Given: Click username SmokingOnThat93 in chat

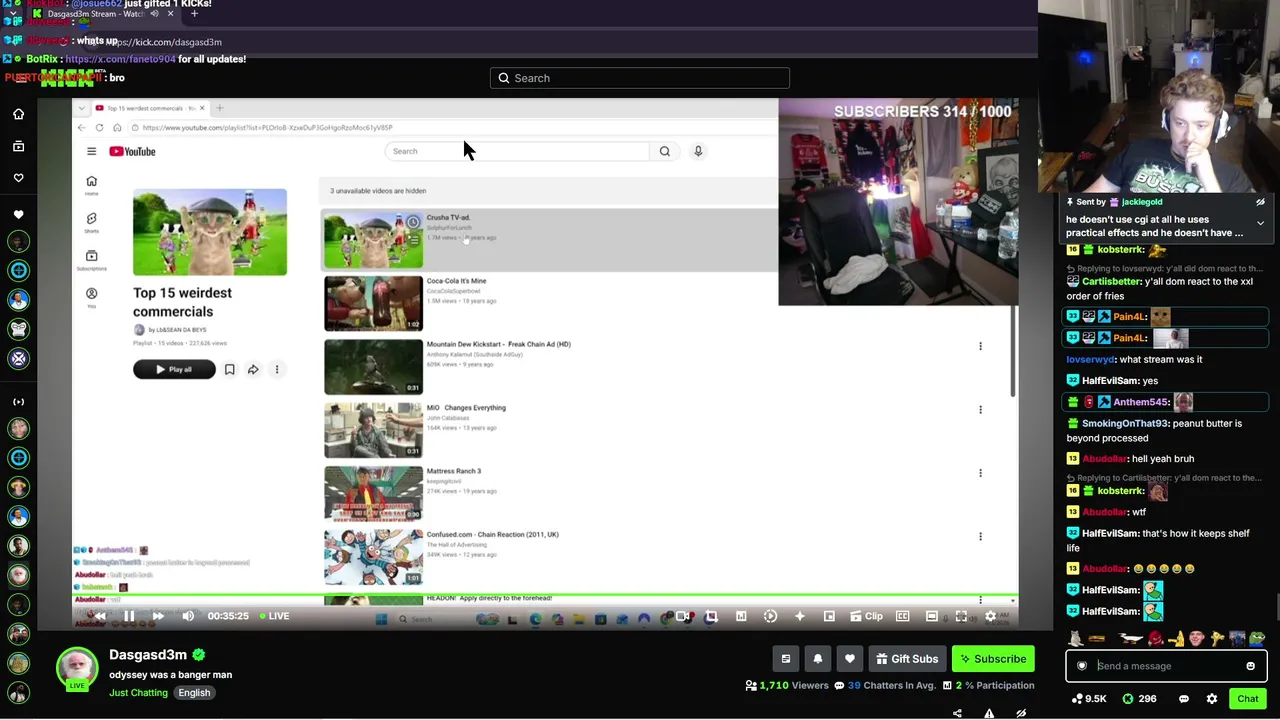Looking at the screenshot, I should click(1123, 424).
